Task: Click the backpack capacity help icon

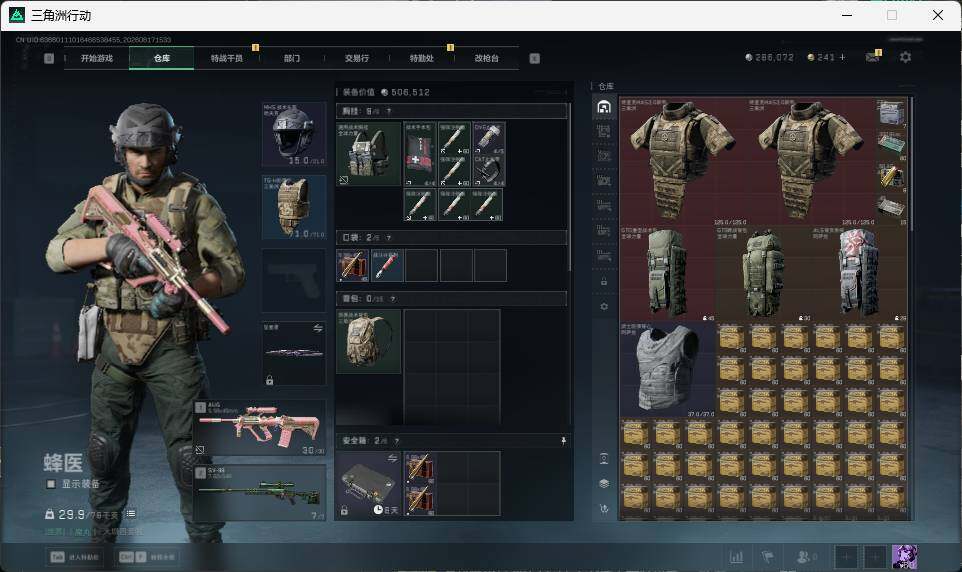Action: coord(393,299)
